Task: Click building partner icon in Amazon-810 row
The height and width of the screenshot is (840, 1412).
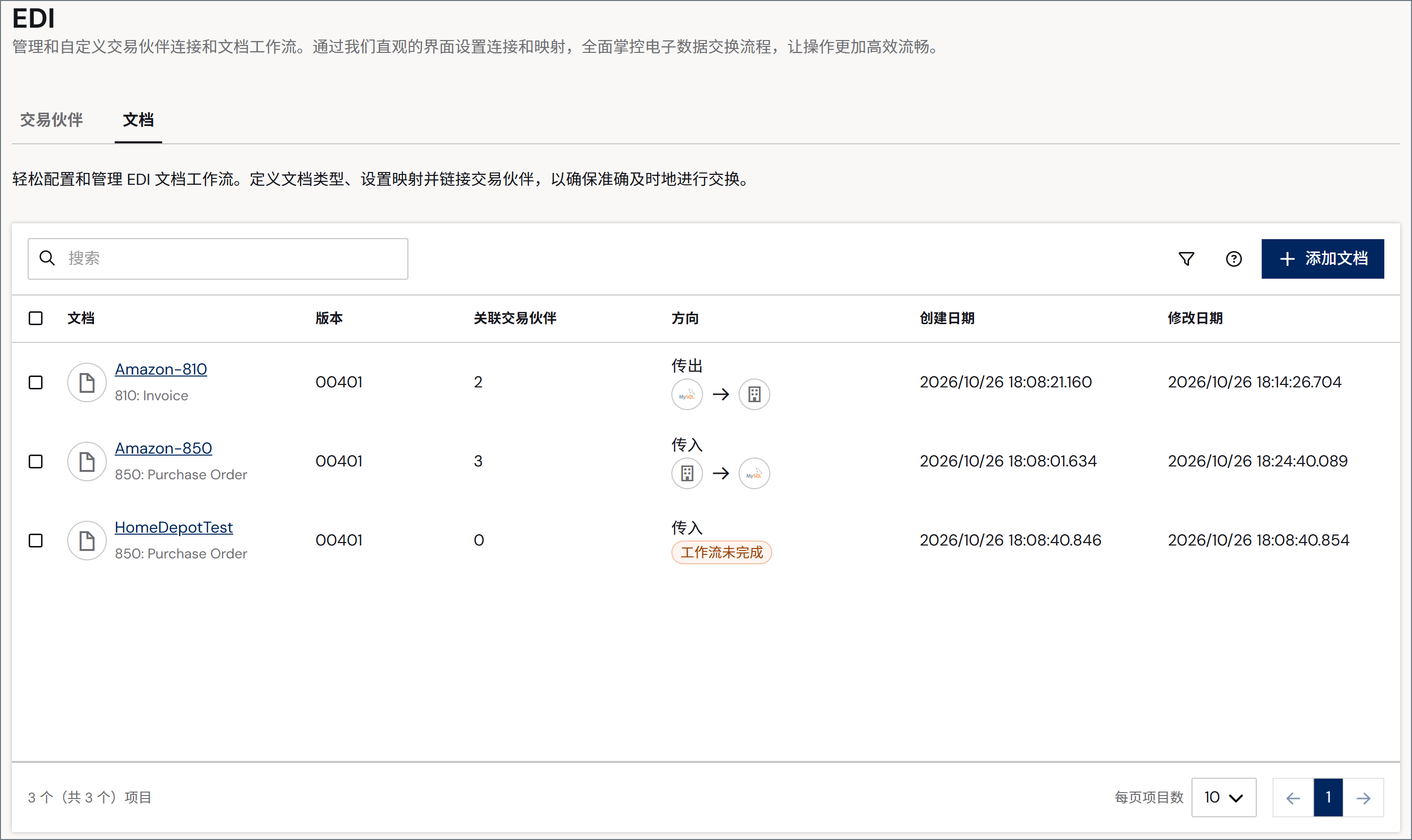Action: click(754, 394)
